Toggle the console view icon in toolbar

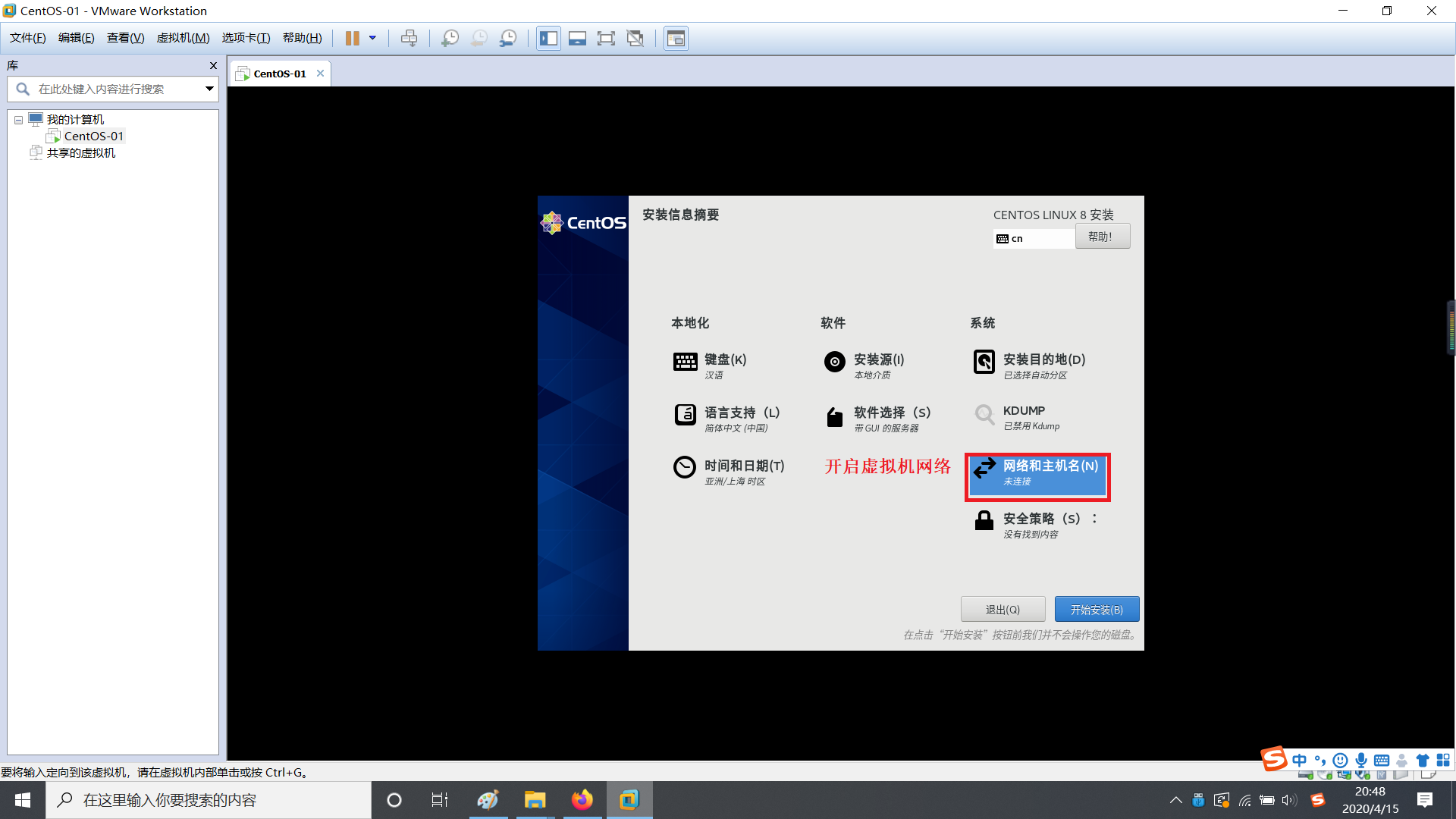(x=676, y=38)
